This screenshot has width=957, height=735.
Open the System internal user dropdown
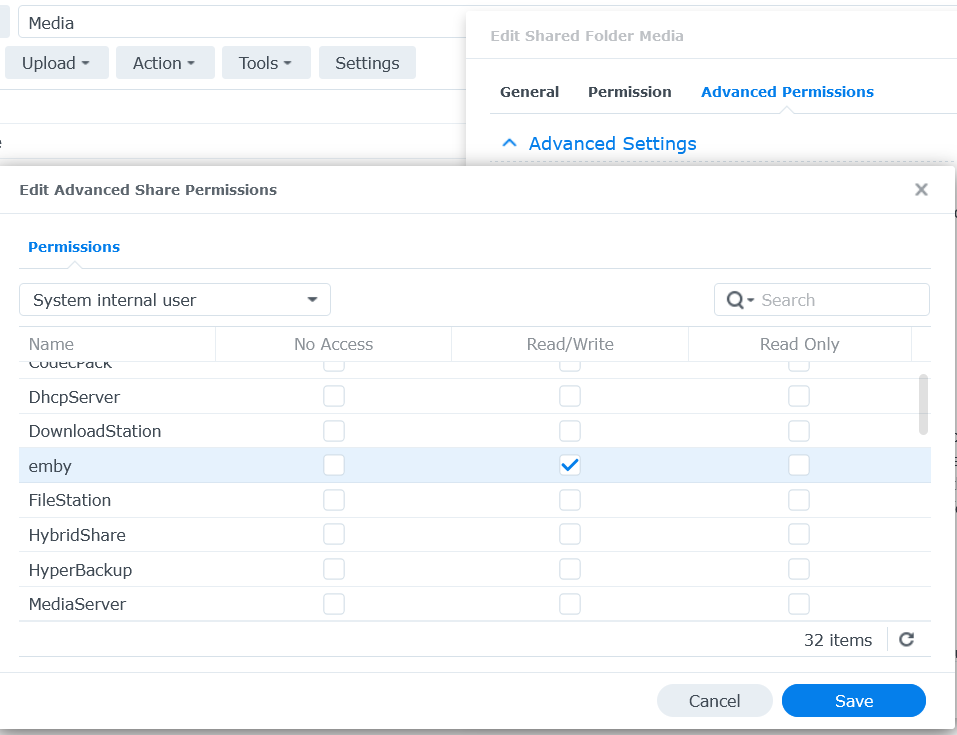tap(175, 300)
